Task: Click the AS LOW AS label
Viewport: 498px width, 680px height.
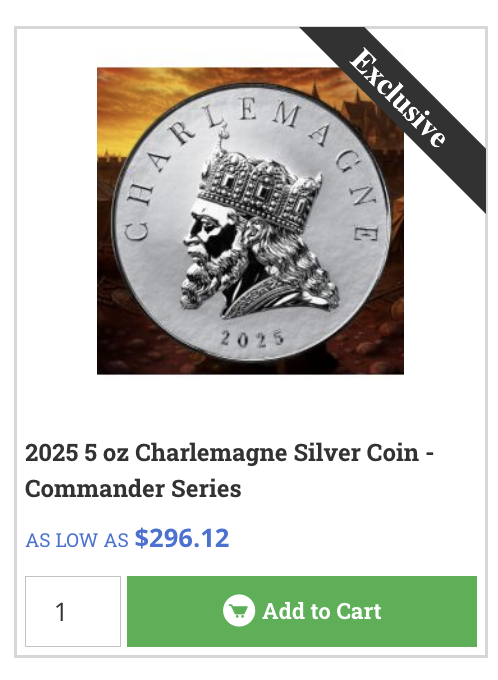Action: point(77,540)
